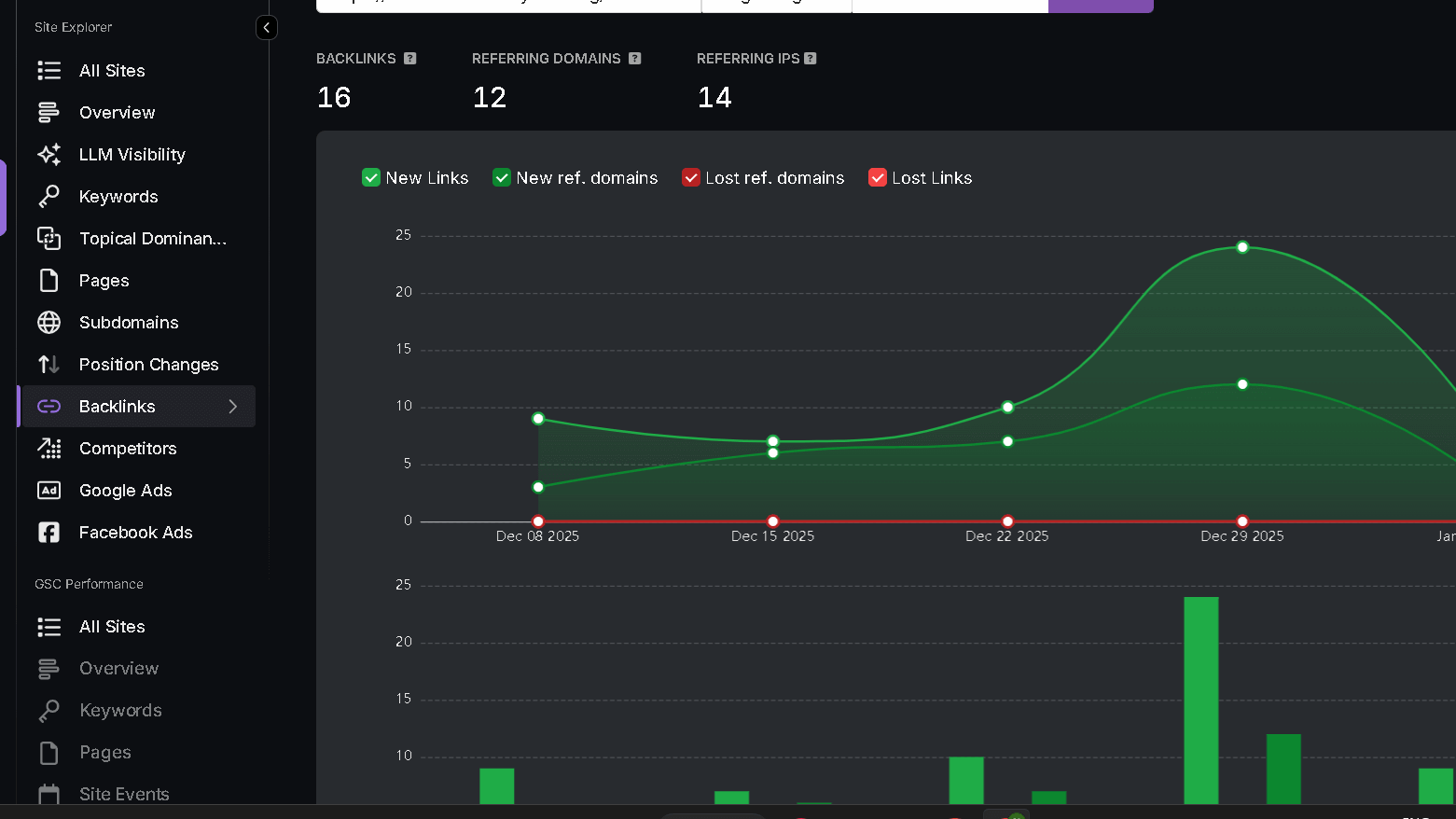This screenshot has width=1456, height=819.
Task: Open Subdomains via the globe icon
Action: pyautogui.click(x=49, y=322)
